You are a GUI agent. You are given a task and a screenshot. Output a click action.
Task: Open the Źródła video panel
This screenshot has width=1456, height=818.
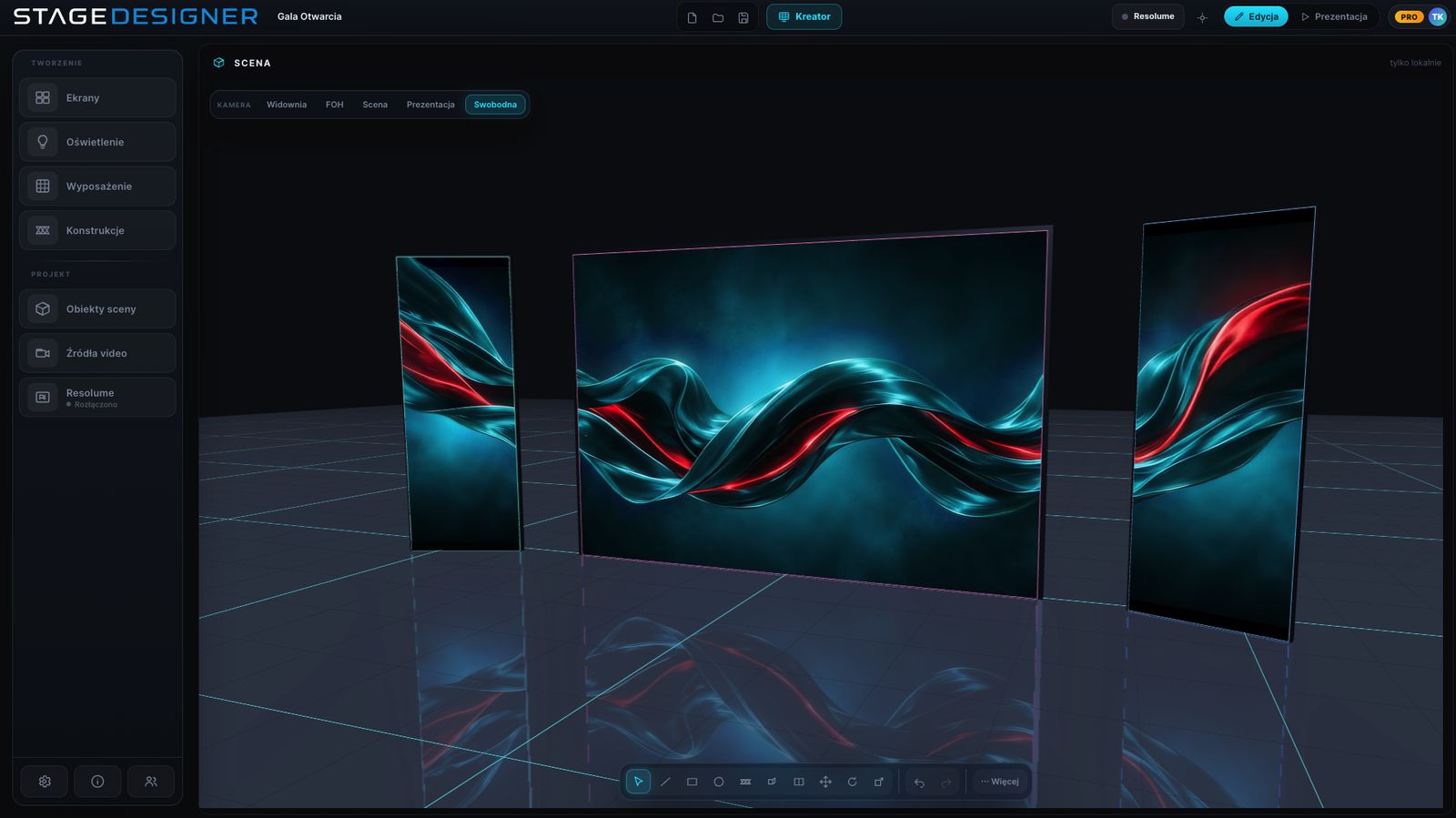click(97, 353)
